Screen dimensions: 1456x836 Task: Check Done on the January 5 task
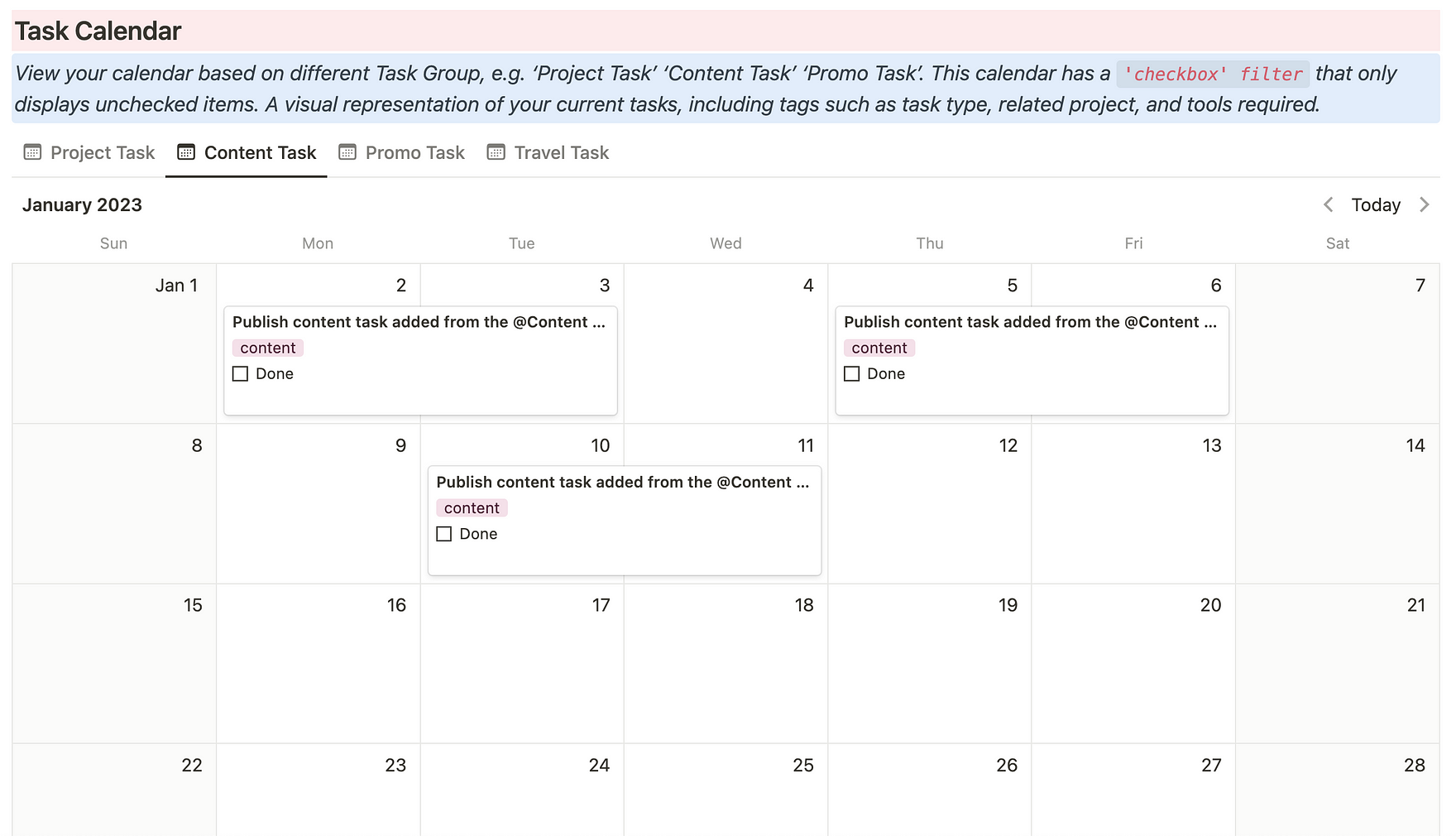click(x=852, y=374)
